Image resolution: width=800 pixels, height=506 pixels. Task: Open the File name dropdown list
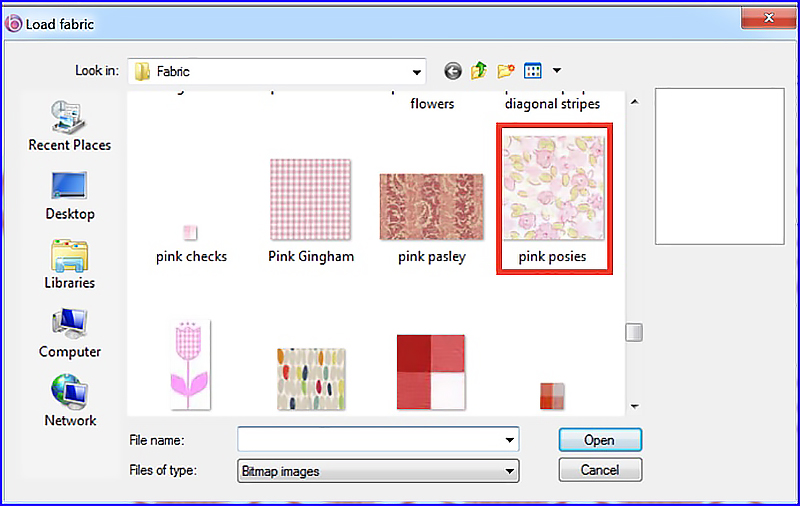coord(510,439)
